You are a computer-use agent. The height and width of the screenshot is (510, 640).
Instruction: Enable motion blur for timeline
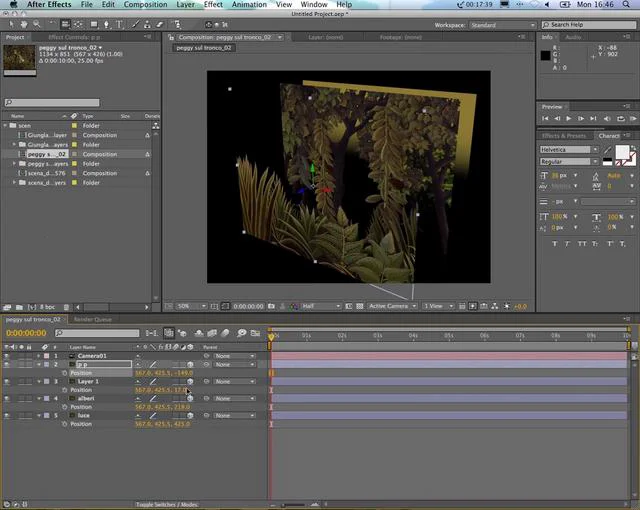point(225,333)
